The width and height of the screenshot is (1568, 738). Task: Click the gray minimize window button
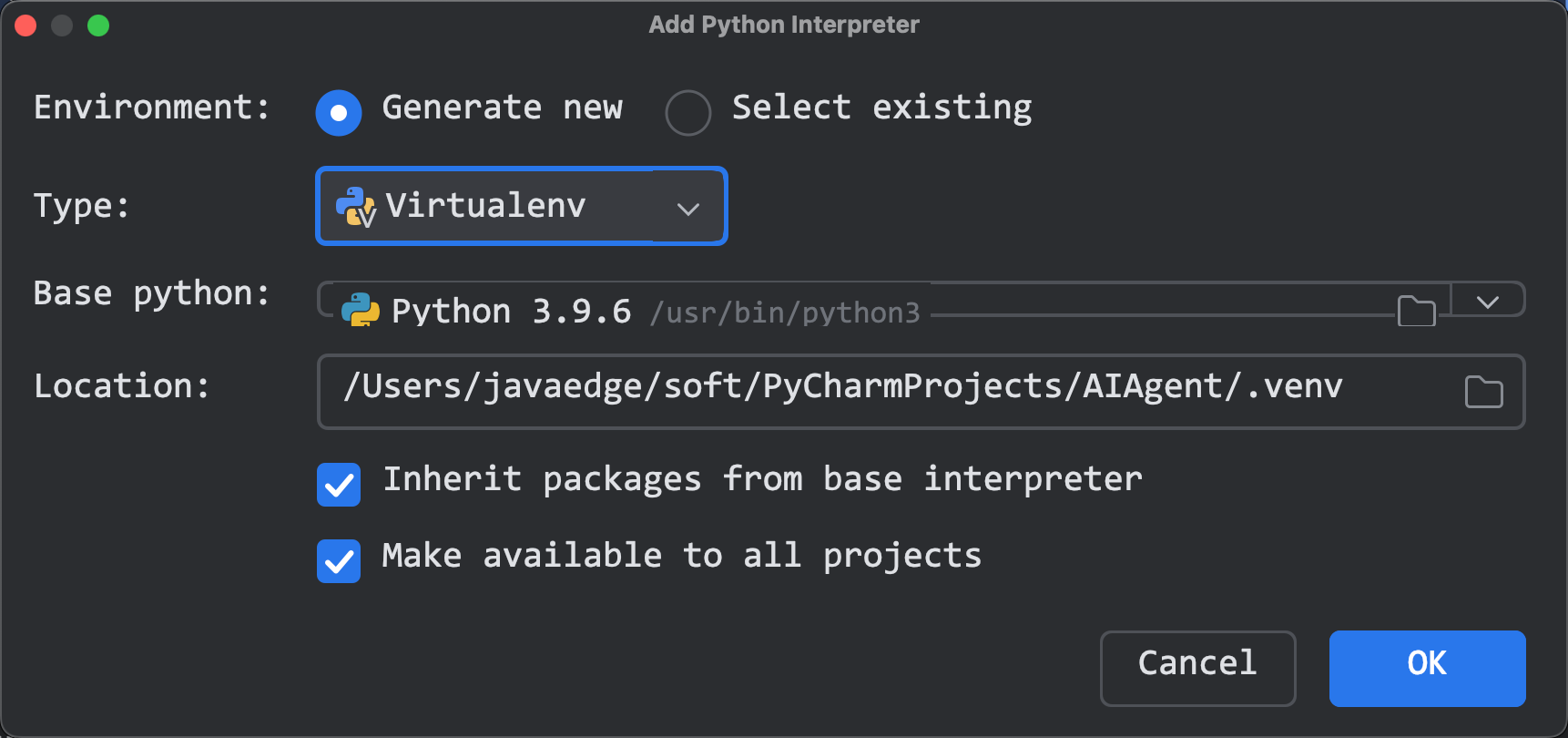tap(62, 26)
